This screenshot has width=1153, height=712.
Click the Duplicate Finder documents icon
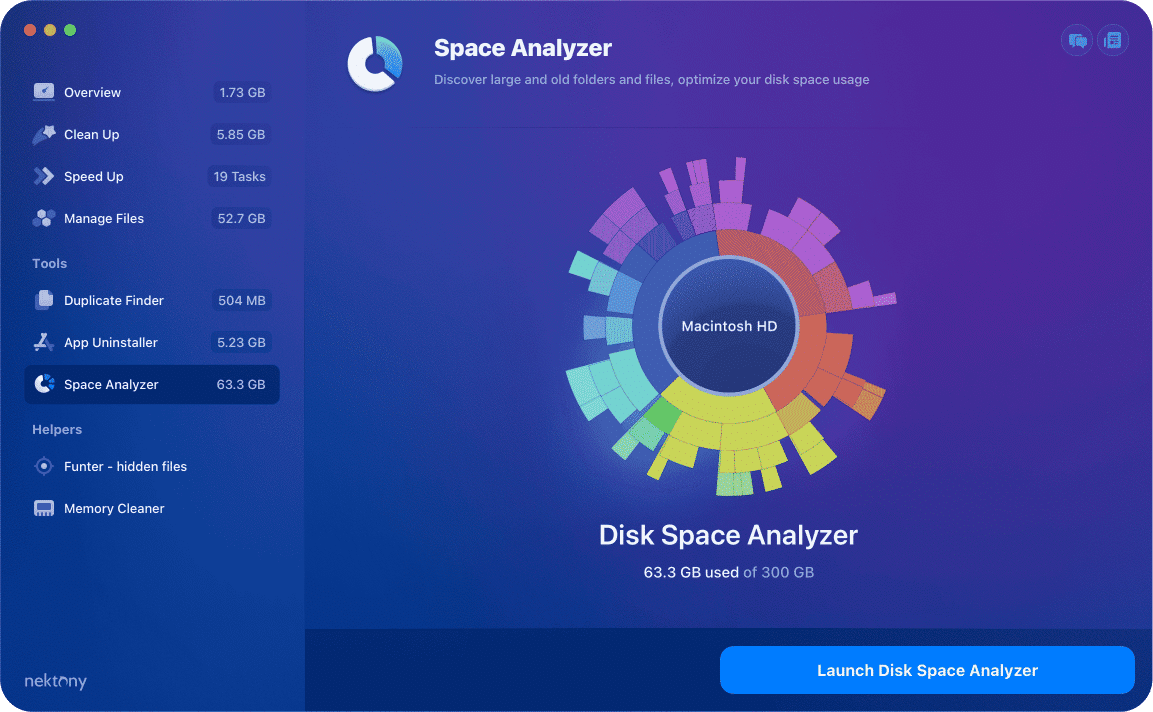43,300
